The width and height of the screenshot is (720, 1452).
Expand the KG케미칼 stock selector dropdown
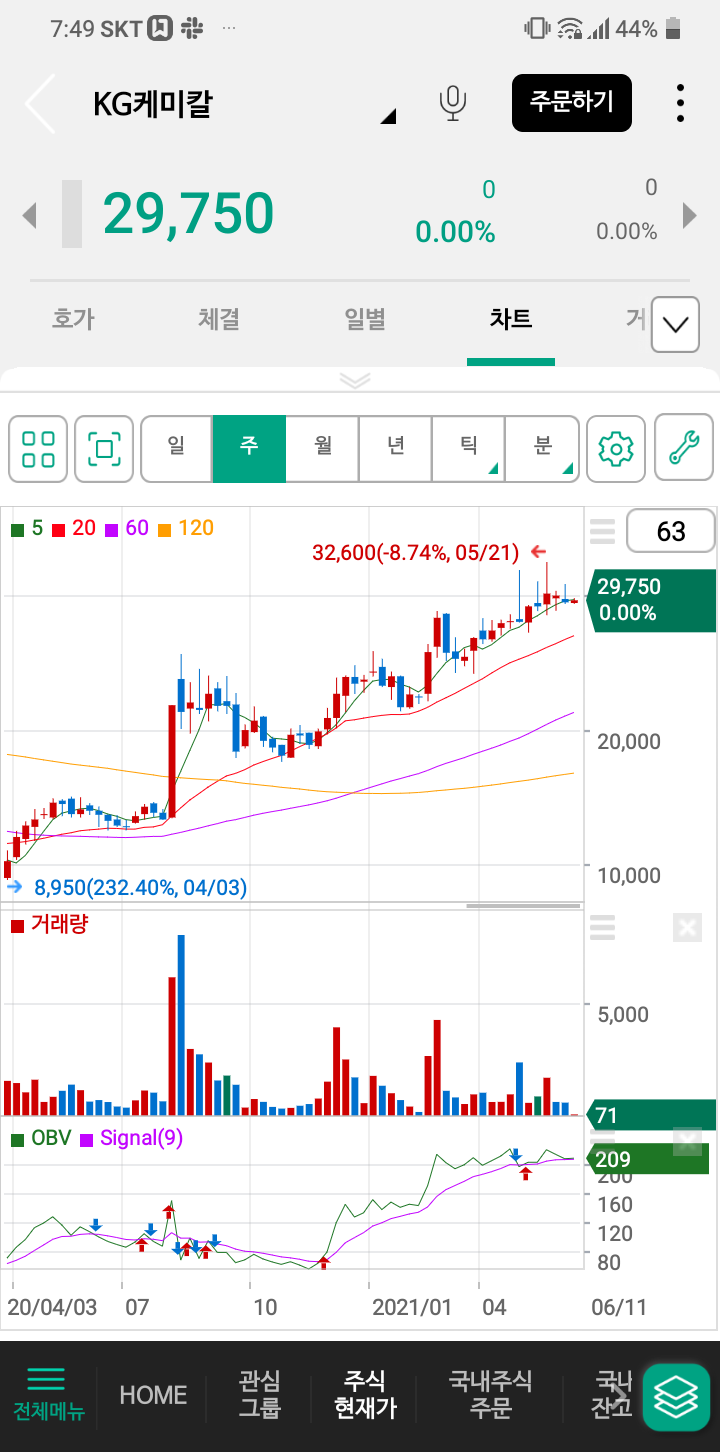[x=389, y=117]
